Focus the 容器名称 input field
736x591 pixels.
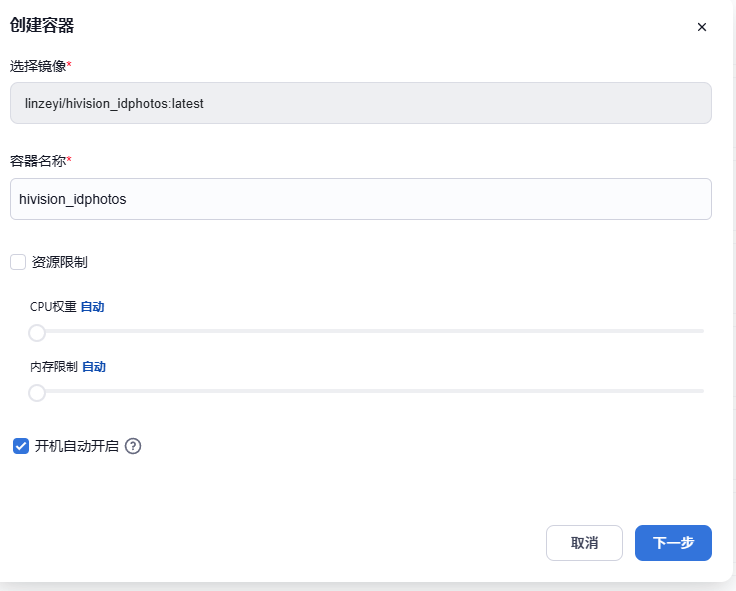click(360, 199)
